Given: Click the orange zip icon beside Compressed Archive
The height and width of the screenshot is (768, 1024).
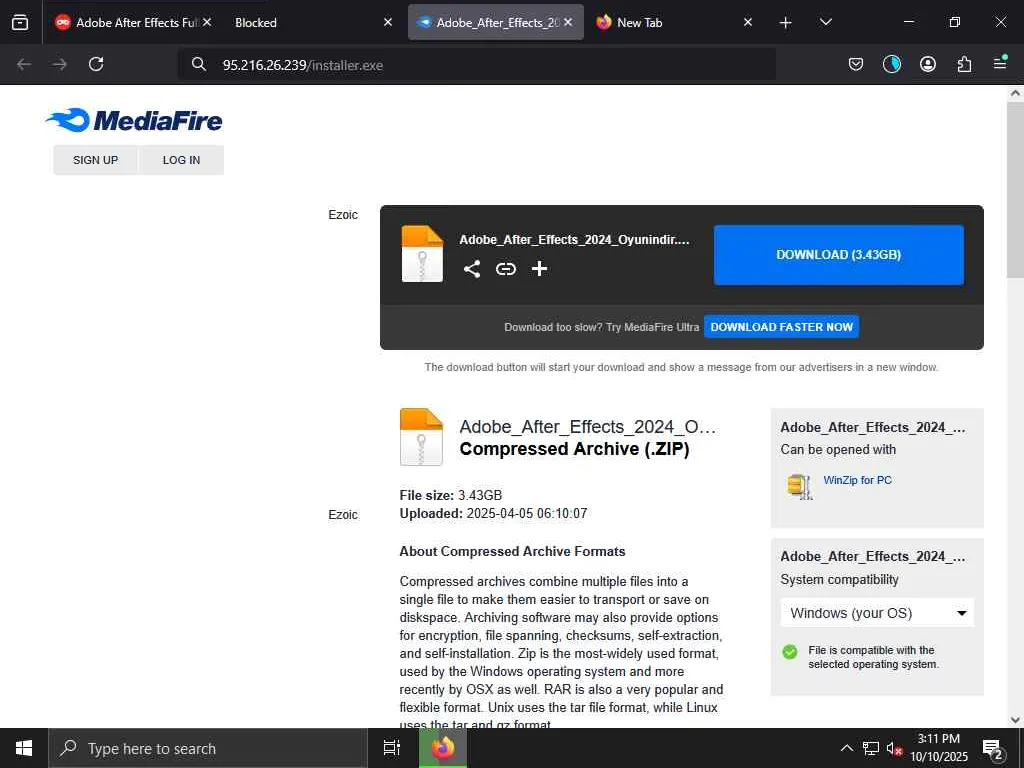Looking at the screenshot, I should pos(421,437).
